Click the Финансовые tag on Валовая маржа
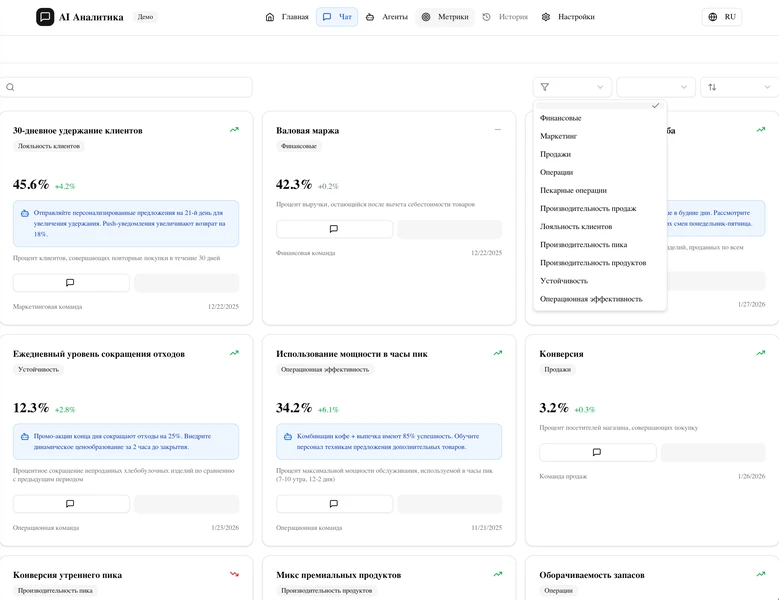Viewport: 779px width, 600px height. pyautogui.click(x=299, y=146)
